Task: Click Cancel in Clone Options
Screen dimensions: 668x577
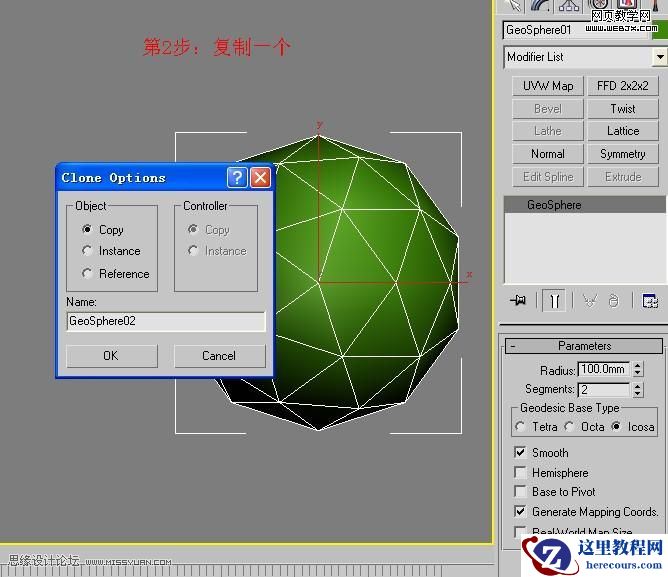Action: pos(219,356)
